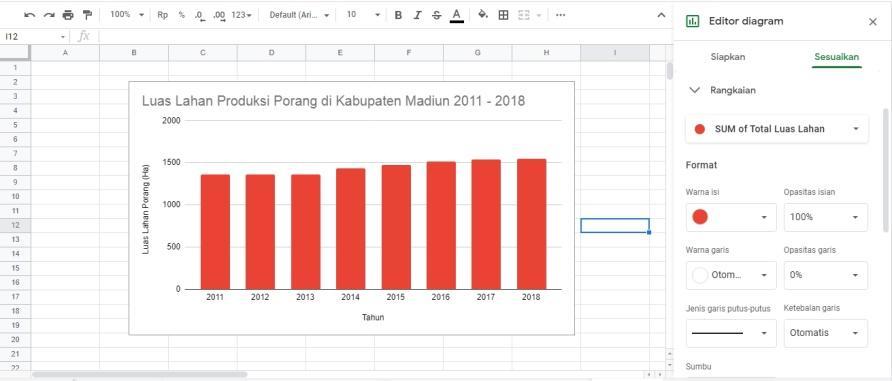
Task: Click the redo arrow icon
Action: point(49,15)
